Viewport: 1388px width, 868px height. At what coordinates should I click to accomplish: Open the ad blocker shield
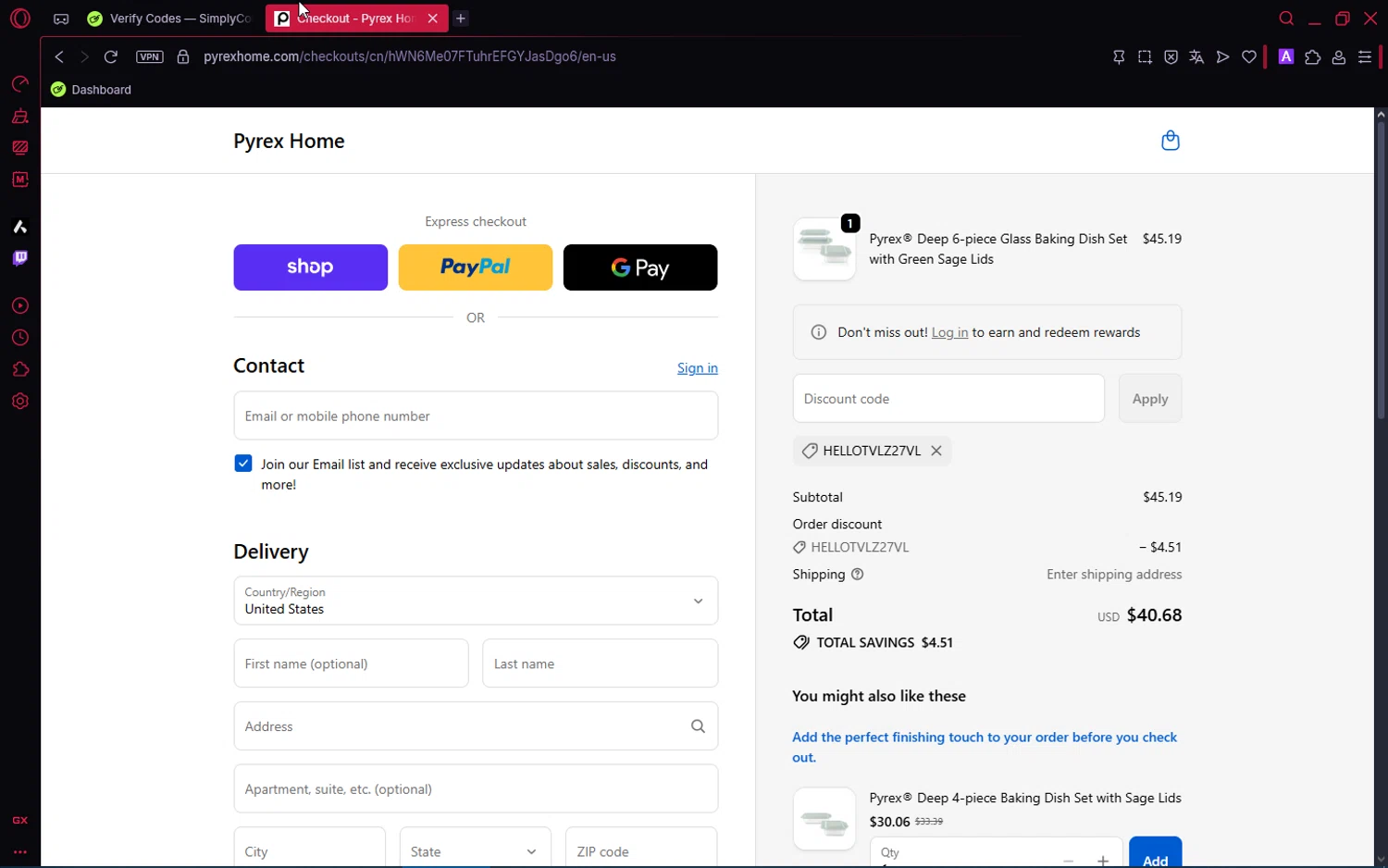[1171, 57]
